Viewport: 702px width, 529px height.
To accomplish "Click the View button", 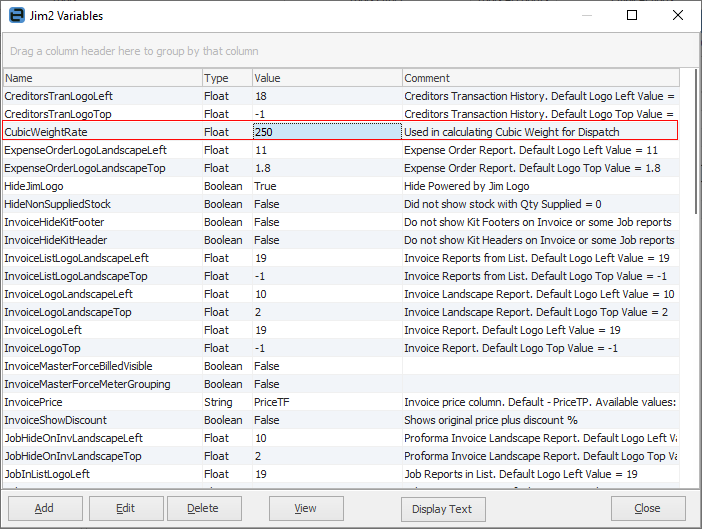I will coord(306,508).
